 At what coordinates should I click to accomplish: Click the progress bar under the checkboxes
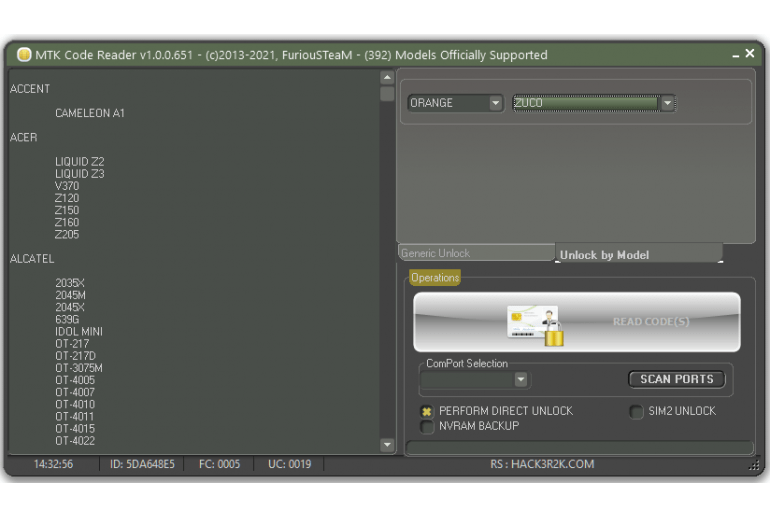pyautogui.click(x=579, y=447)
